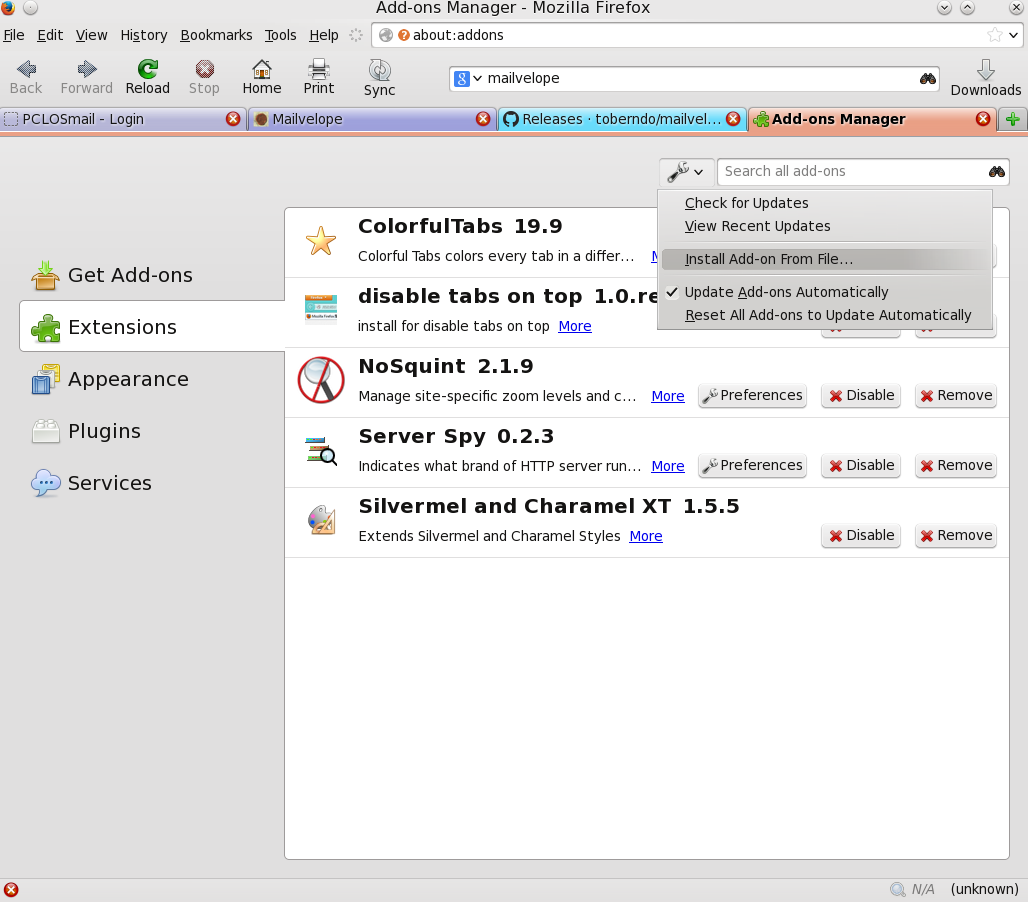Image resolution: width=1028 pixels, height=902 pixels.
Task: Click the site identity globe icon
Action: 386,35
